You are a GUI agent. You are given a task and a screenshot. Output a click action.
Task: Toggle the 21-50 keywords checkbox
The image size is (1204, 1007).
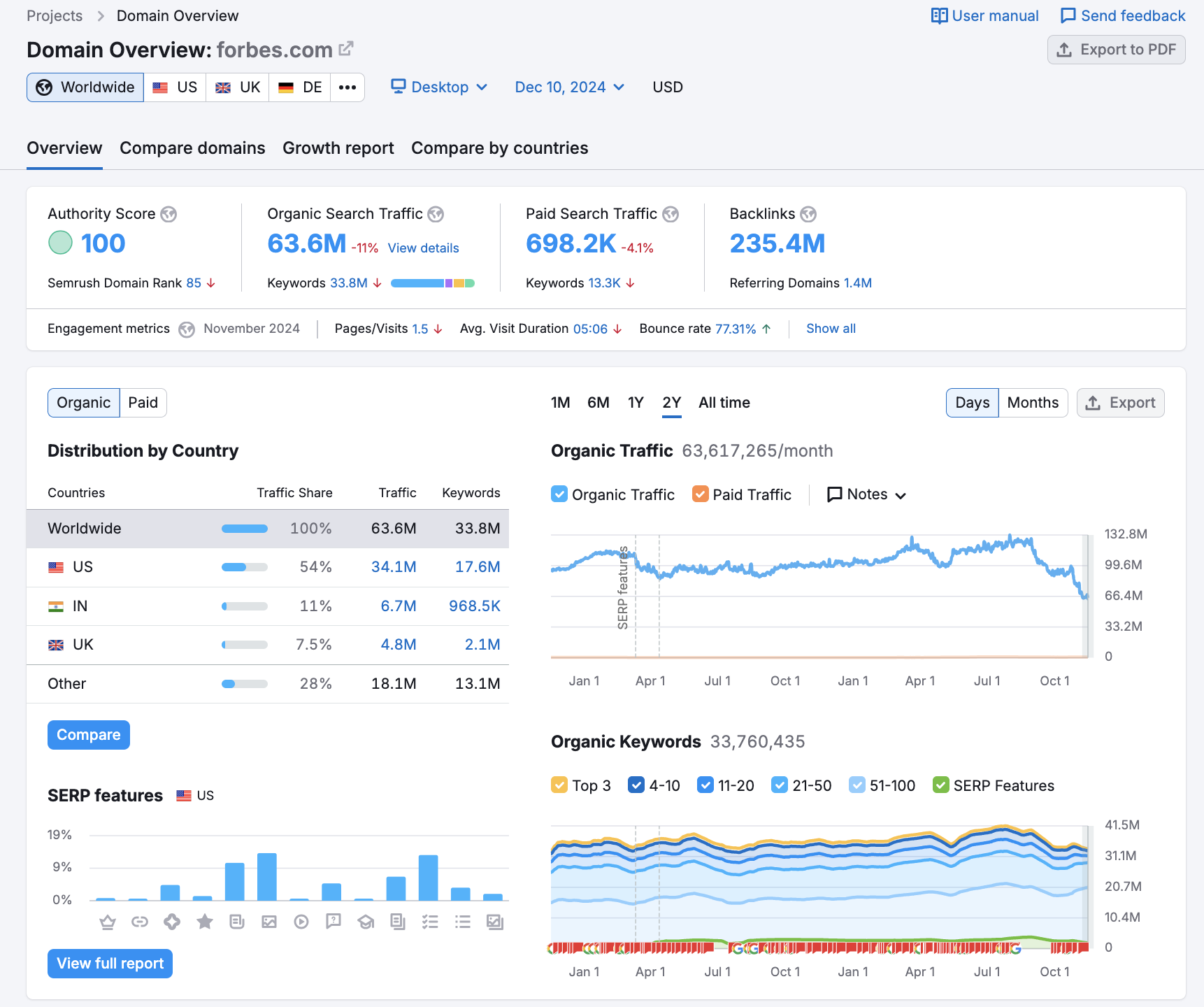click(780, 785)
